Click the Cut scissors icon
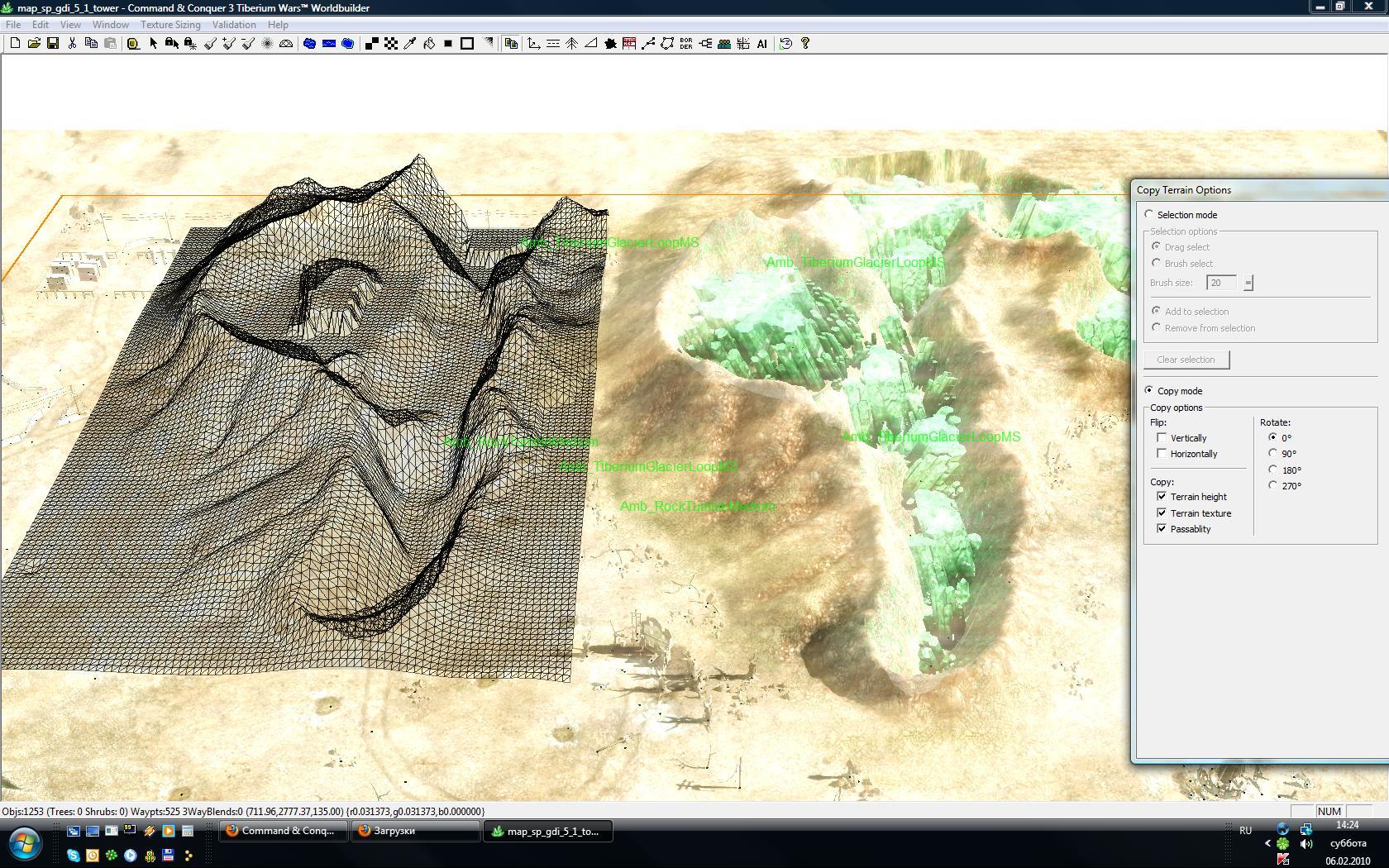The image size is (1389, 868). click(x=72, y=43)
